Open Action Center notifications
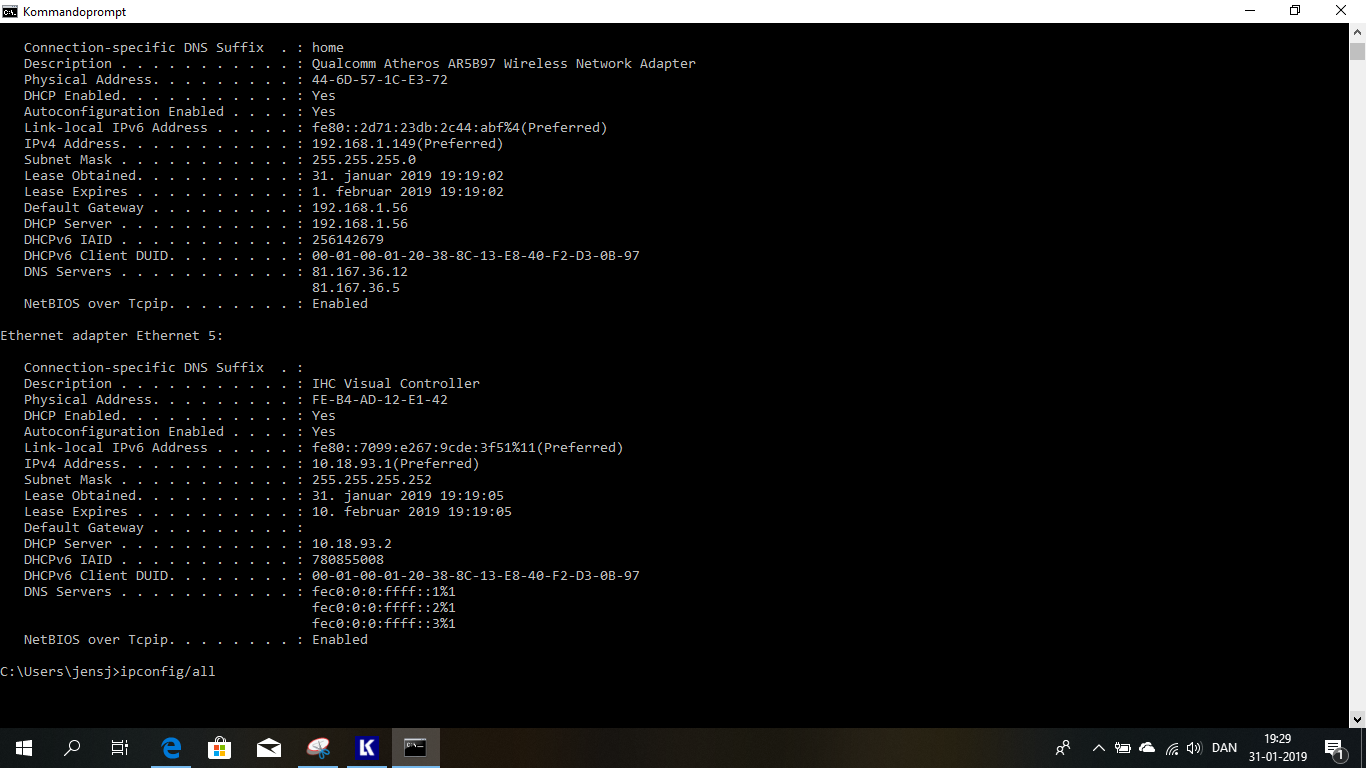 pos(1333,748)
